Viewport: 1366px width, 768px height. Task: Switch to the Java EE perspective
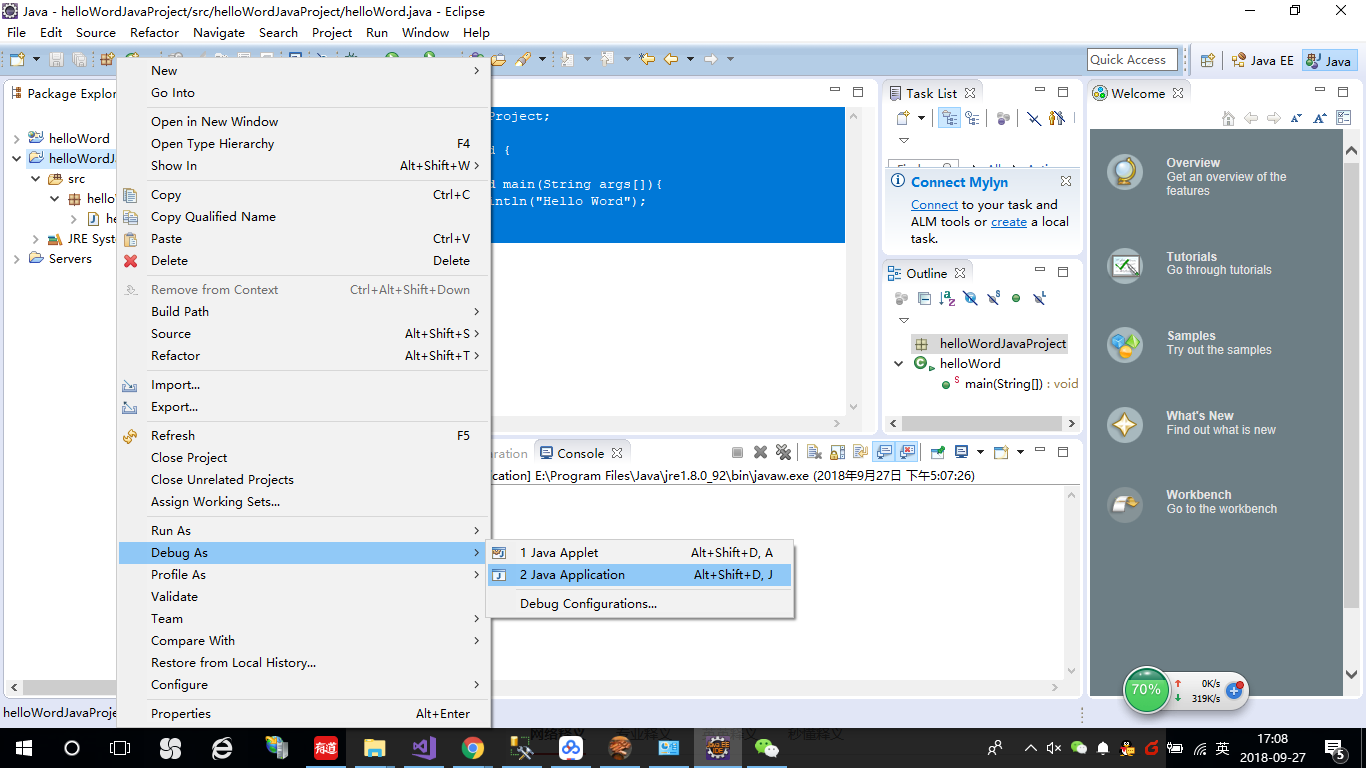pyautogui.click(x=1262, y=60)
